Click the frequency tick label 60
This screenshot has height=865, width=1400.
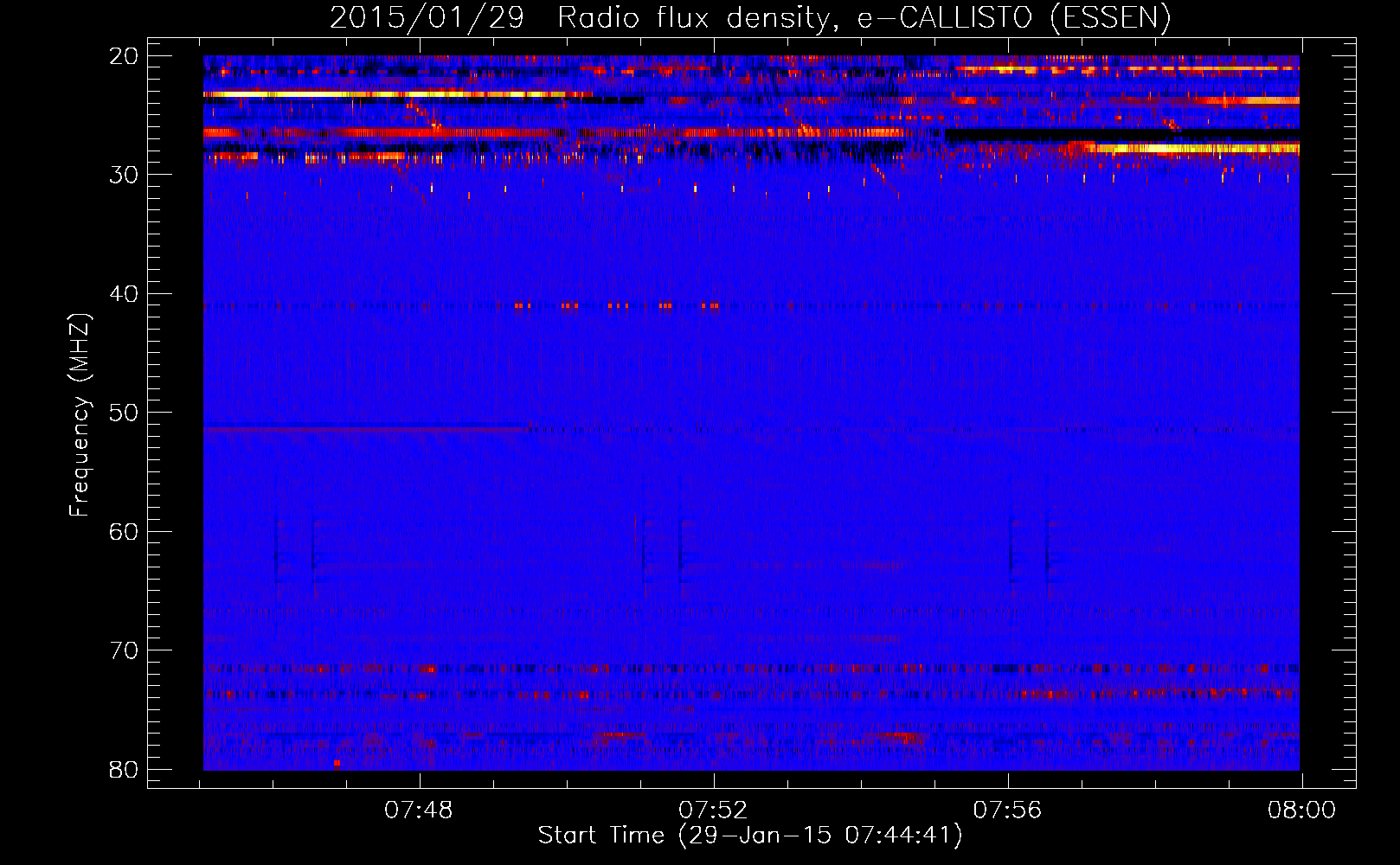coord(125,531)
